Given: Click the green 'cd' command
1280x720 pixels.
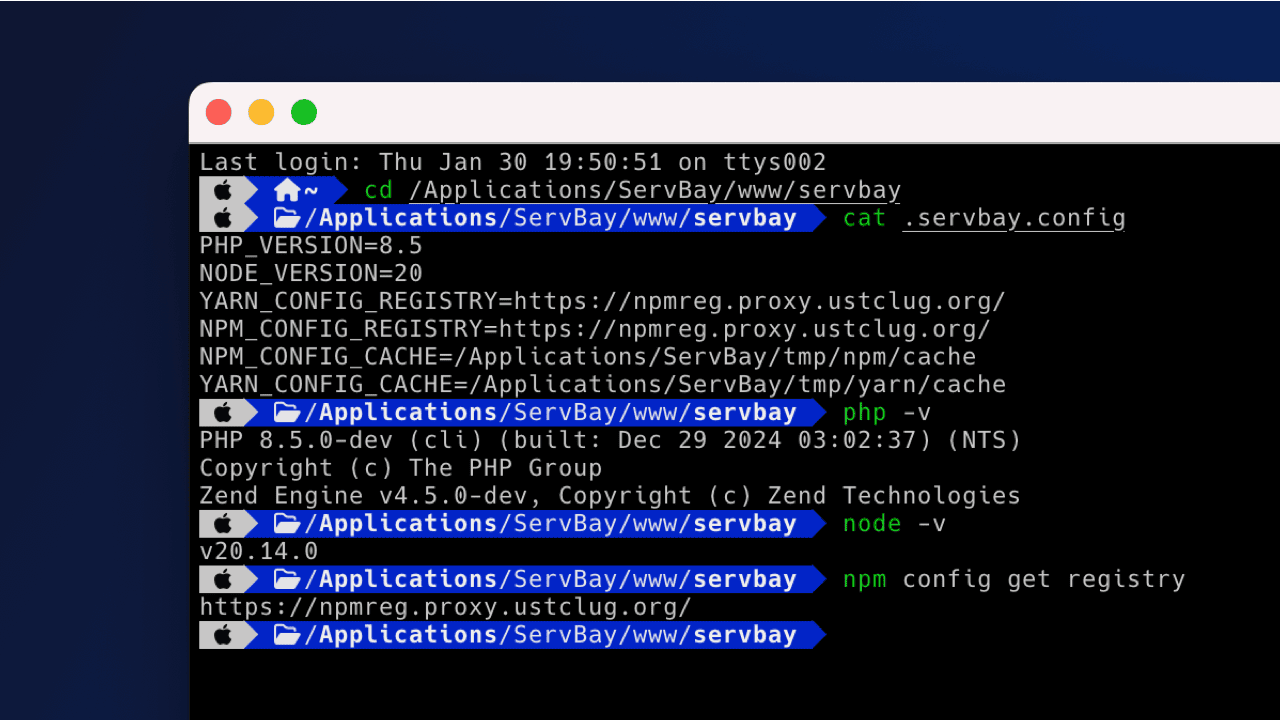Looking at the screenshot, I should click(379, 190).
